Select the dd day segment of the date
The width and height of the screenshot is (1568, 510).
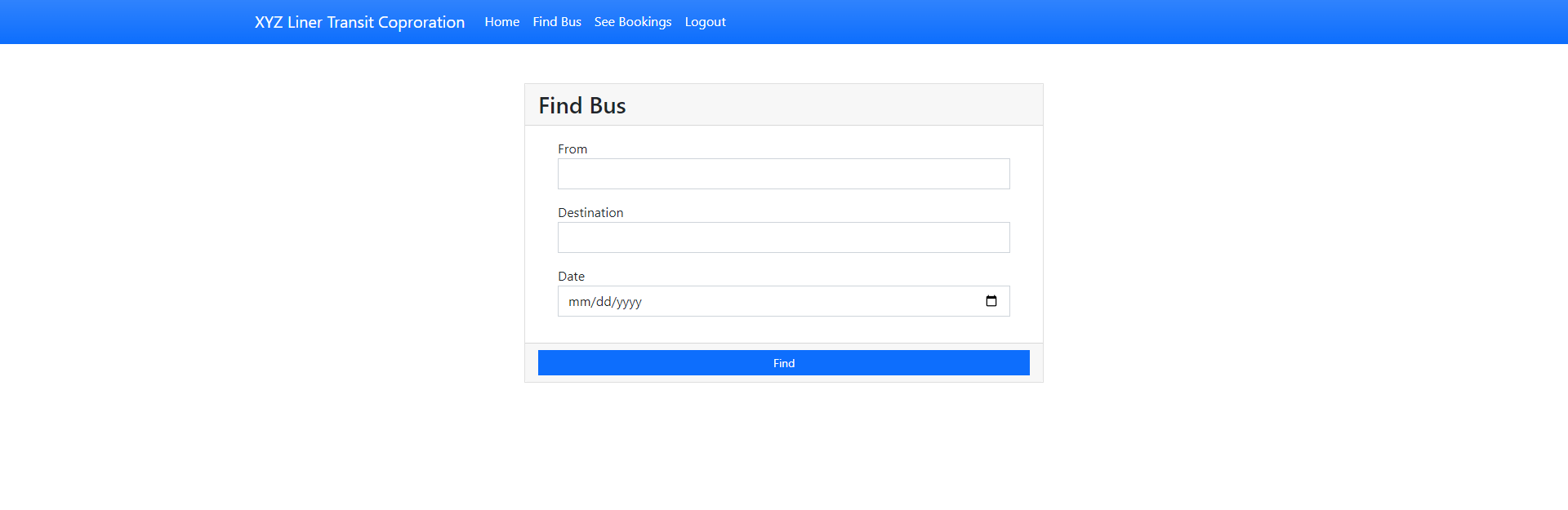(x=604, y=302)
